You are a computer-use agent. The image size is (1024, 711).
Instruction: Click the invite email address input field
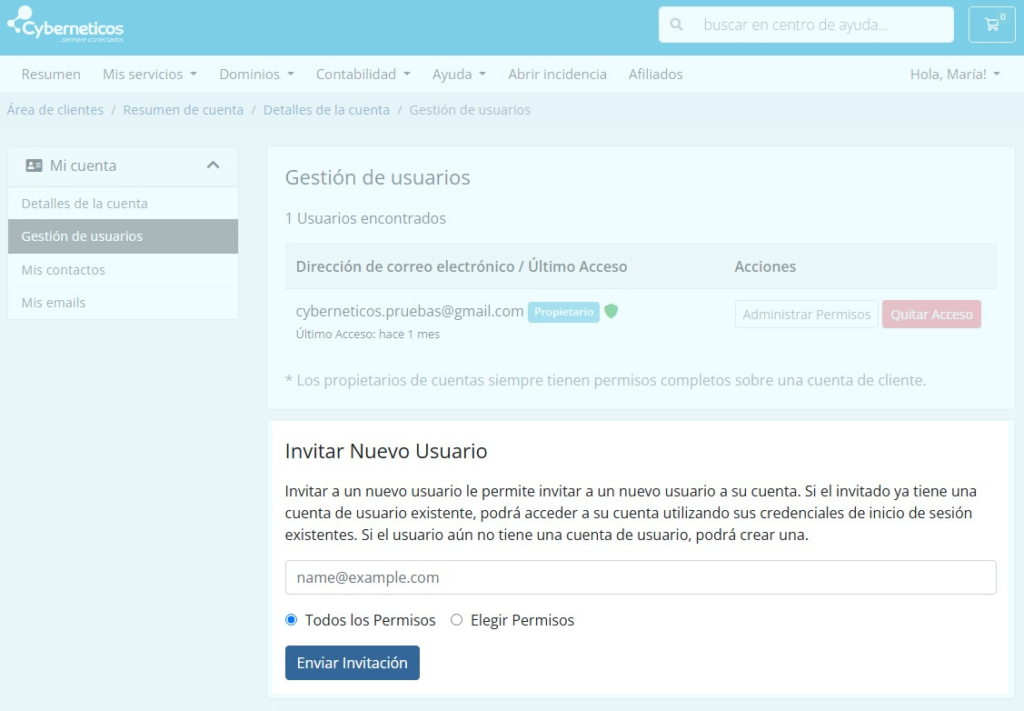click(640, 577)
